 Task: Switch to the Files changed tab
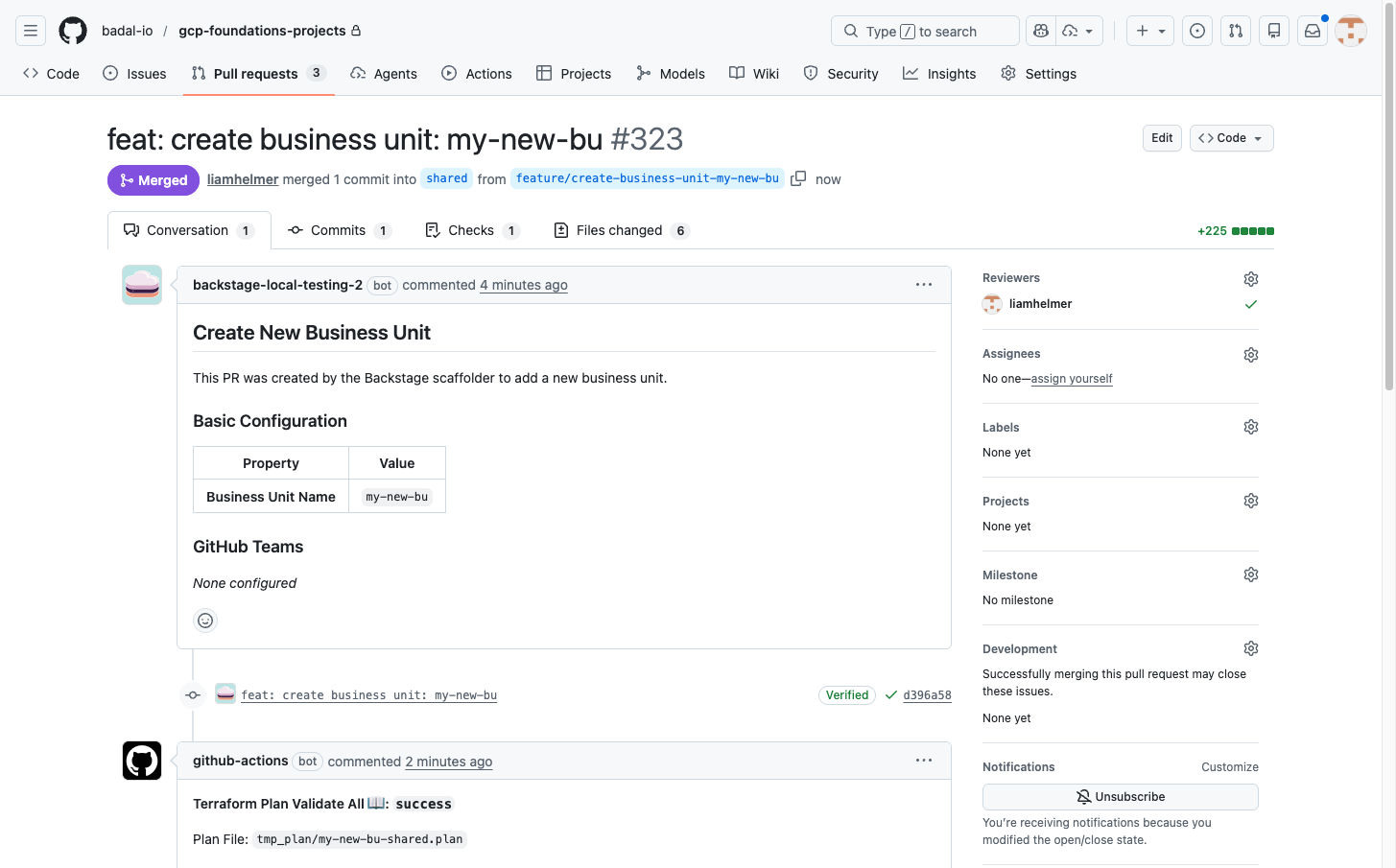coord(622,230)
